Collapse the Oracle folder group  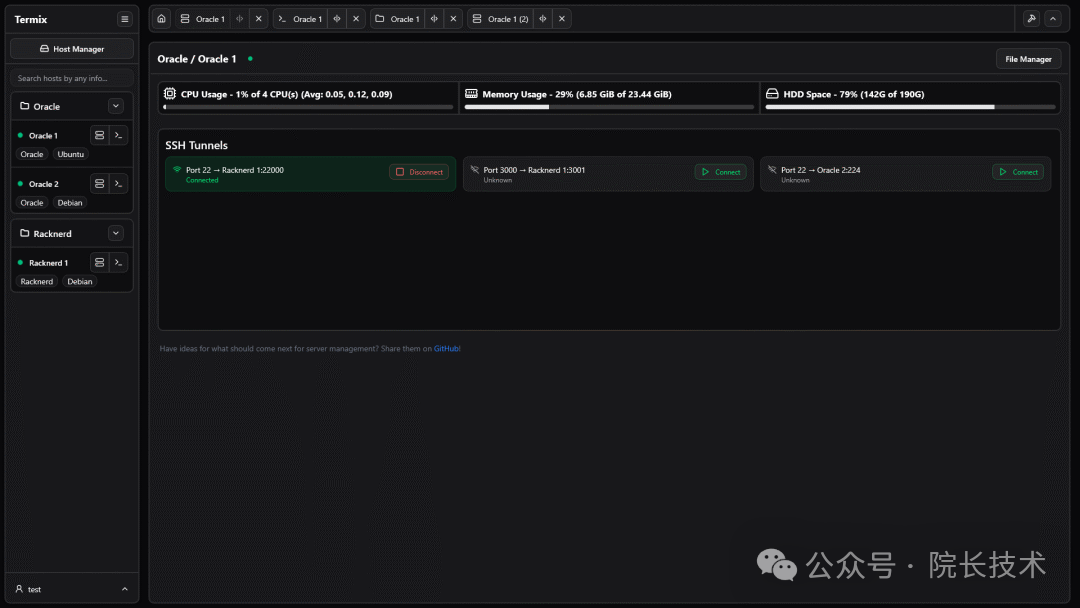pos(116,106)
